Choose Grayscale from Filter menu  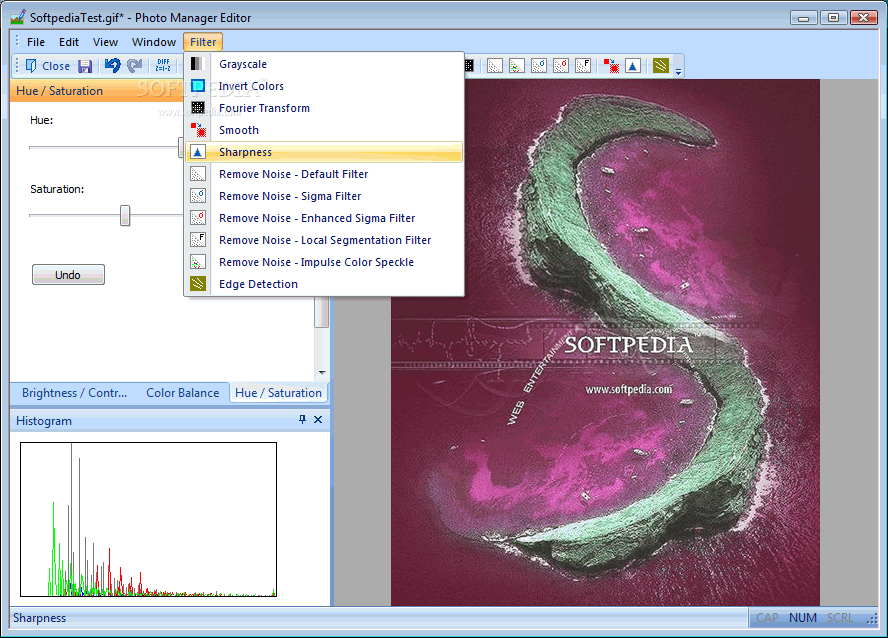tap(324, 64)
